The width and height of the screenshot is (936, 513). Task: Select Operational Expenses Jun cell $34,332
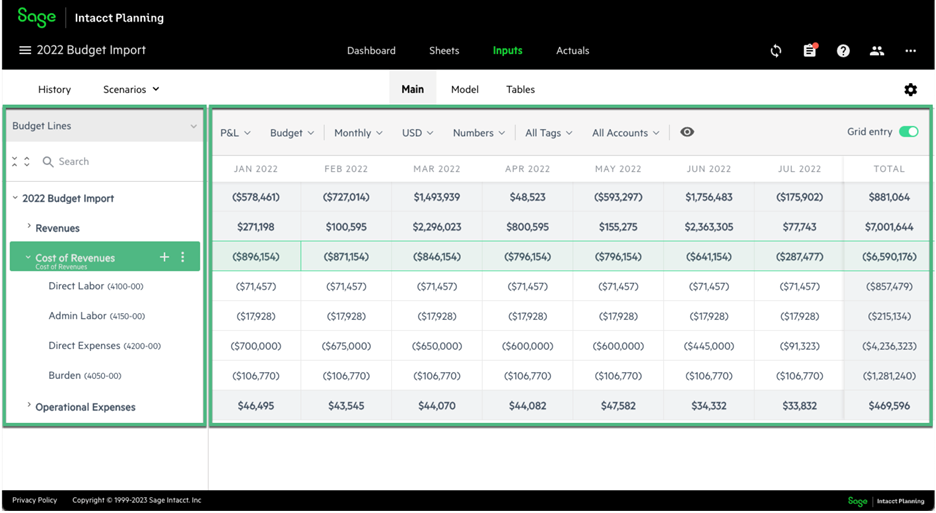click(709, 406)
